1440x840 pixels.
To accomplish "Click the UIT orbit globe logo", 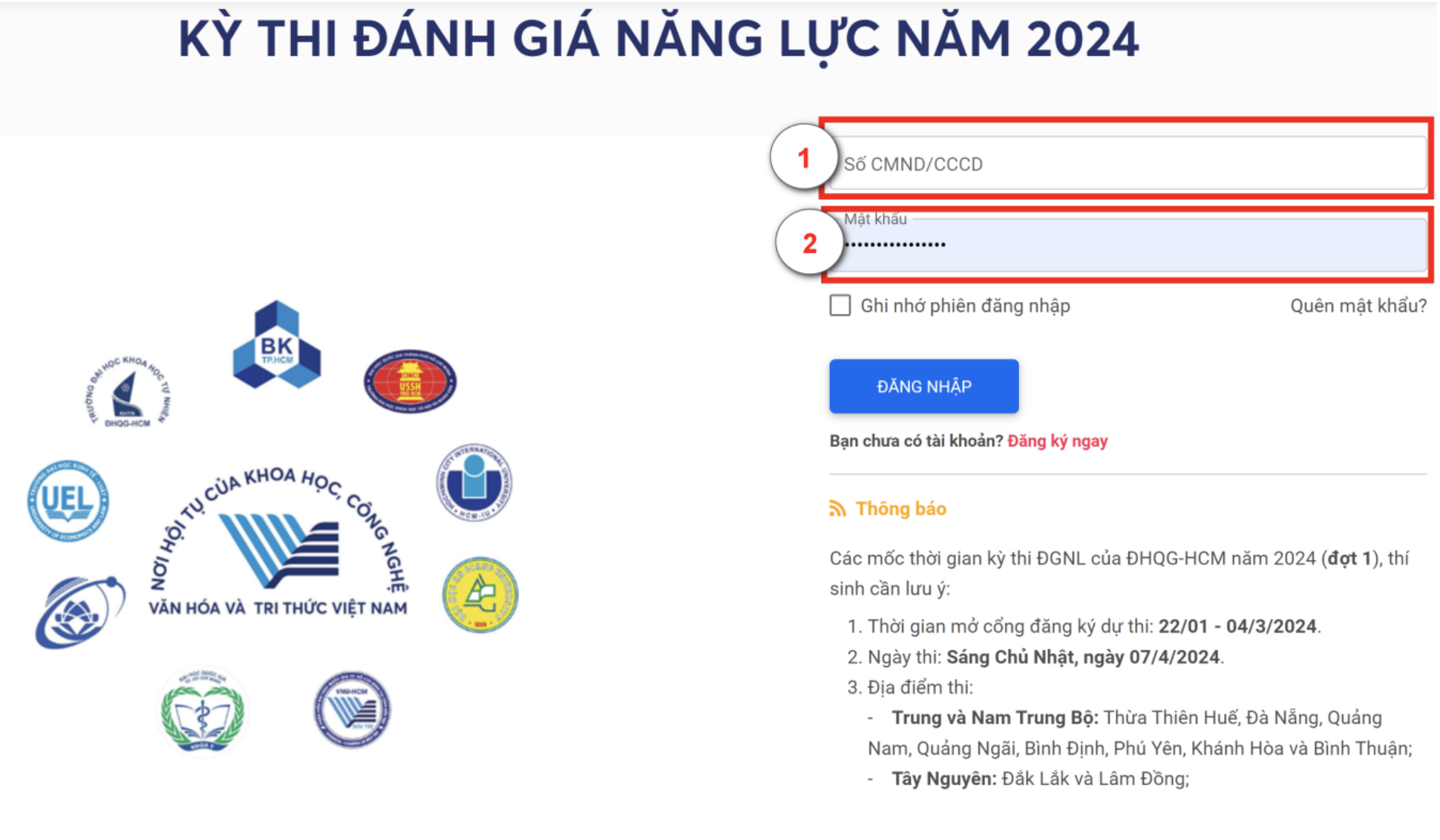I will click(x=79, y=611).
